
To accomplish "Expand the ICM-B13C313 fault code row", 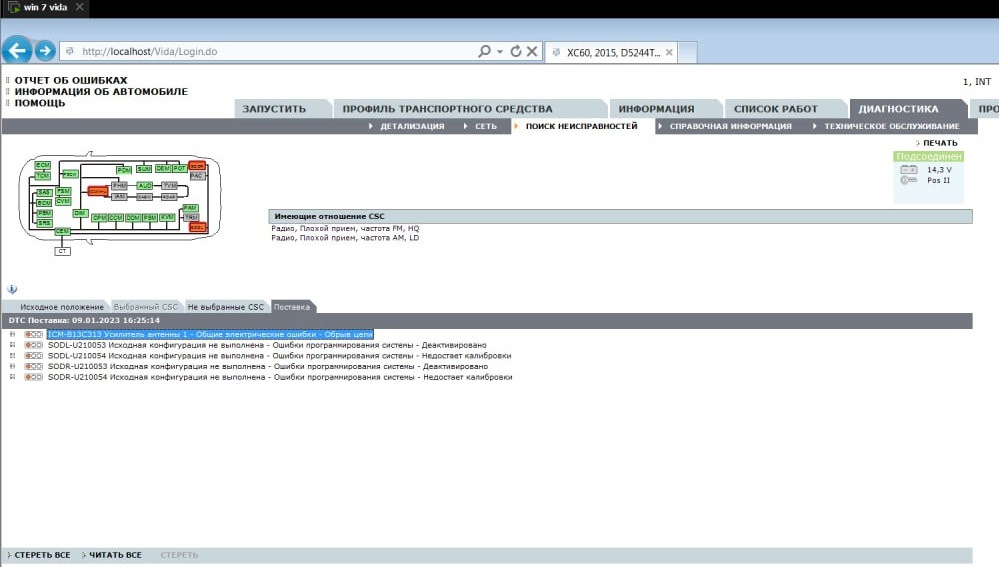I will point(12,334).
